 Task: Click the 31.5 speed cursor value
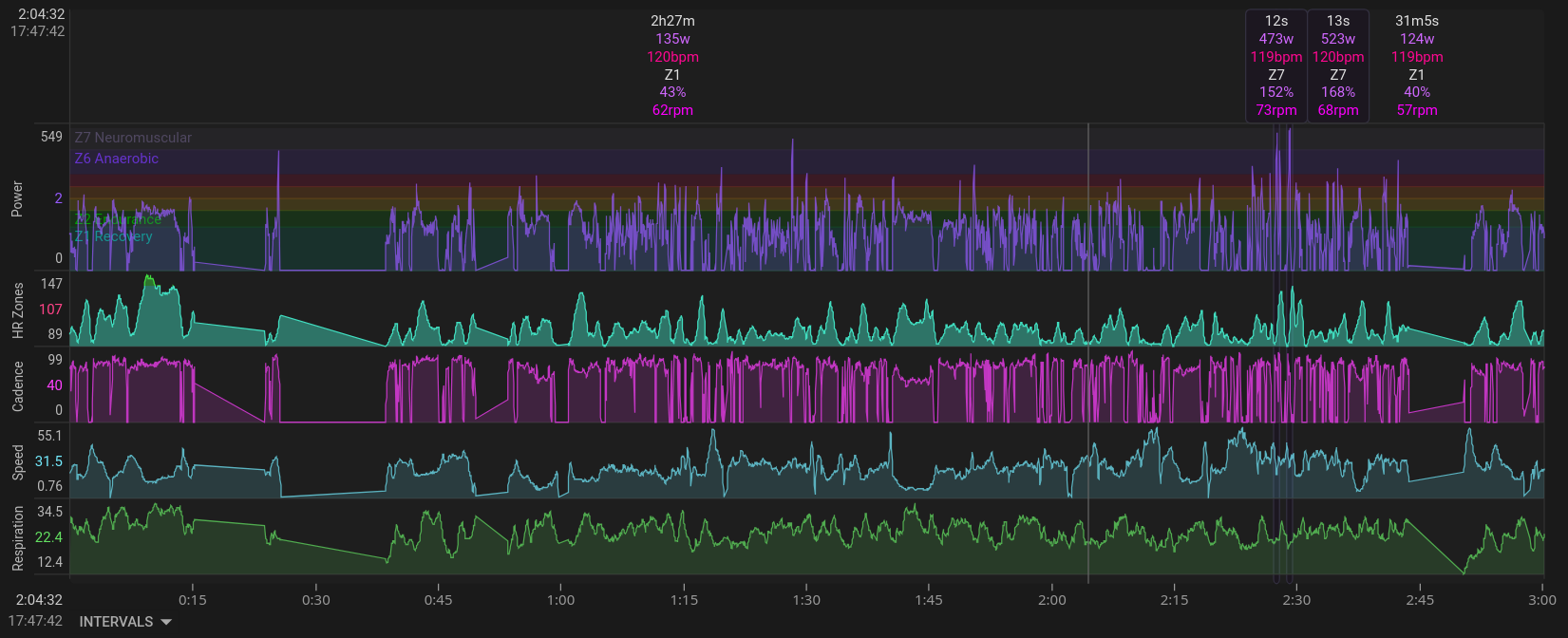pos(48,461)
